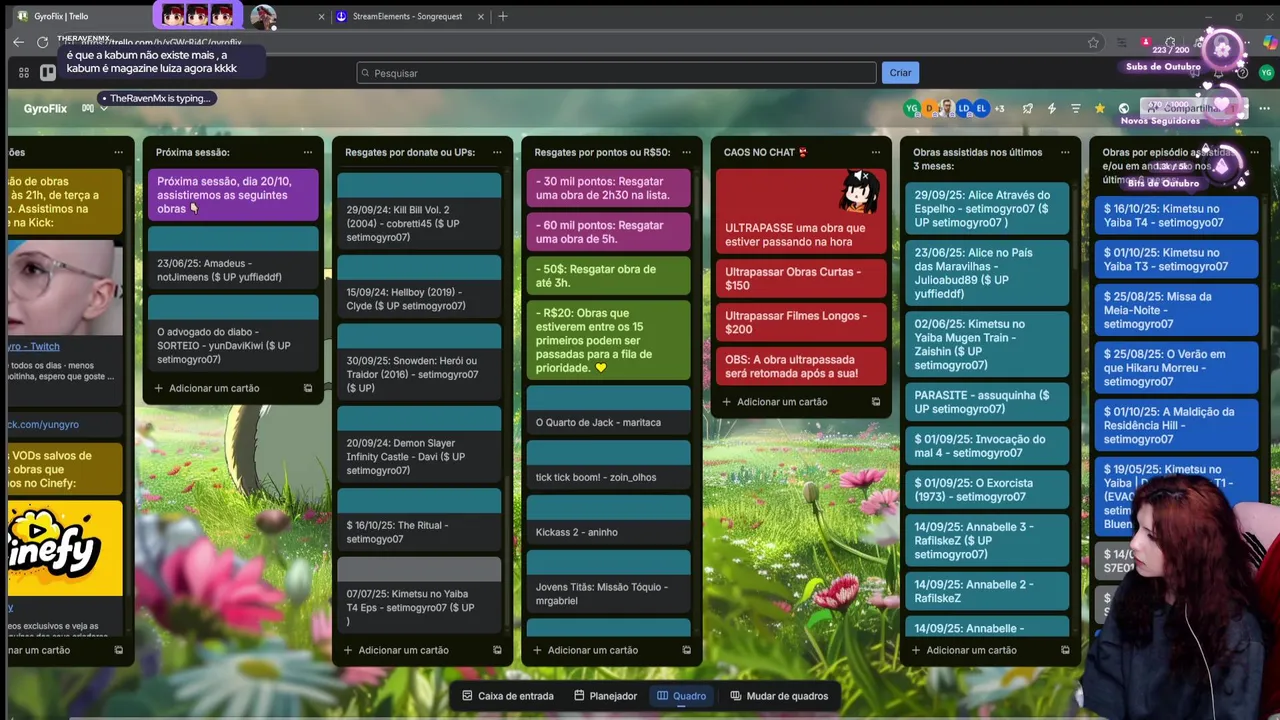Open the Power-Ups rocket icon
This screenshot has height=720, width=1280.
click(x=1027, y=108)
